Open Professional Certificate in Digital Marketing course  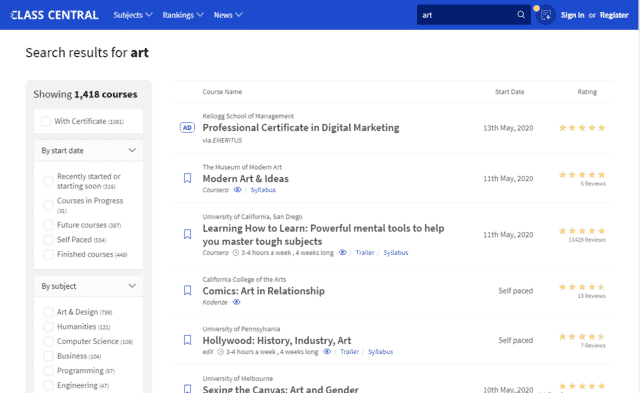(301, 128)
